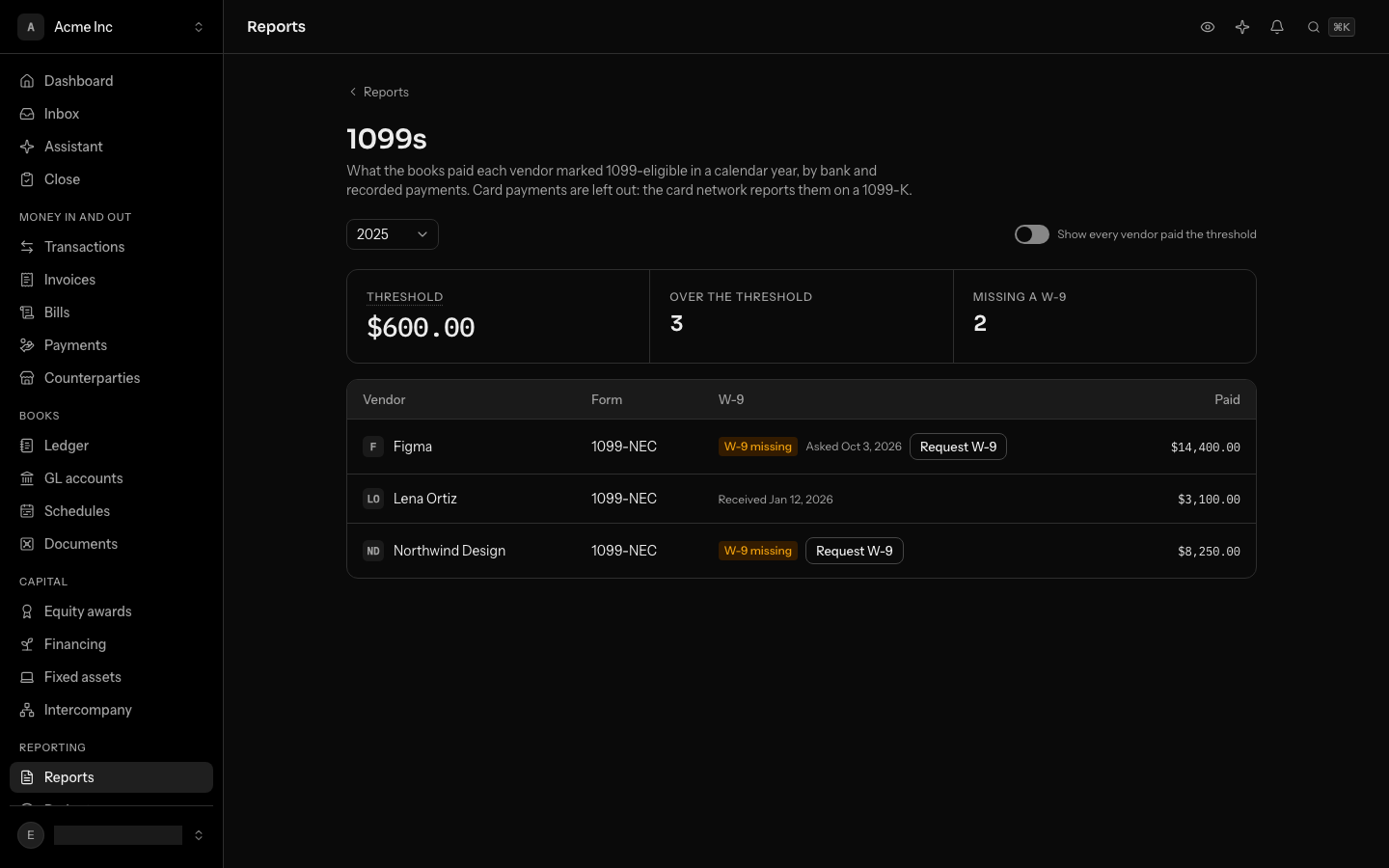Screen dimensions: 1389x868
Task: Open the Lena Ortiz vendor row
Action: pyautogui.click(x=802, y=499)
